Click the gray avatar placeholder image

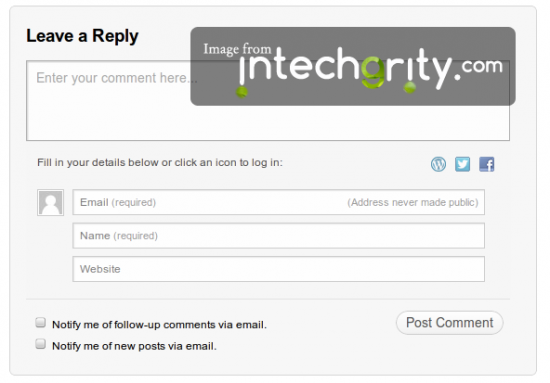(51, 202)
